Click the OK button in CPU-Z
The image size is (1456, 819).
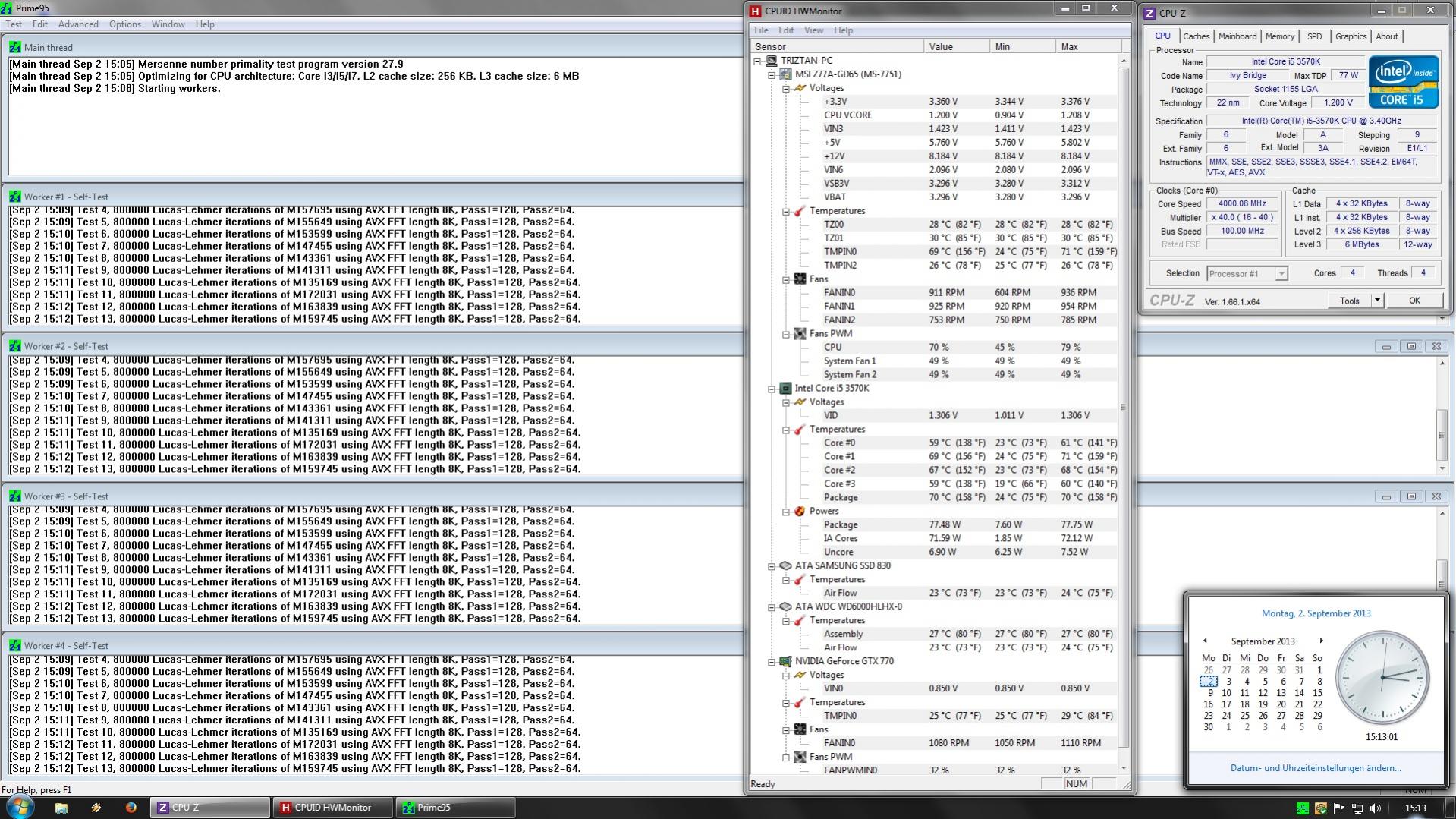(1414, 301)
